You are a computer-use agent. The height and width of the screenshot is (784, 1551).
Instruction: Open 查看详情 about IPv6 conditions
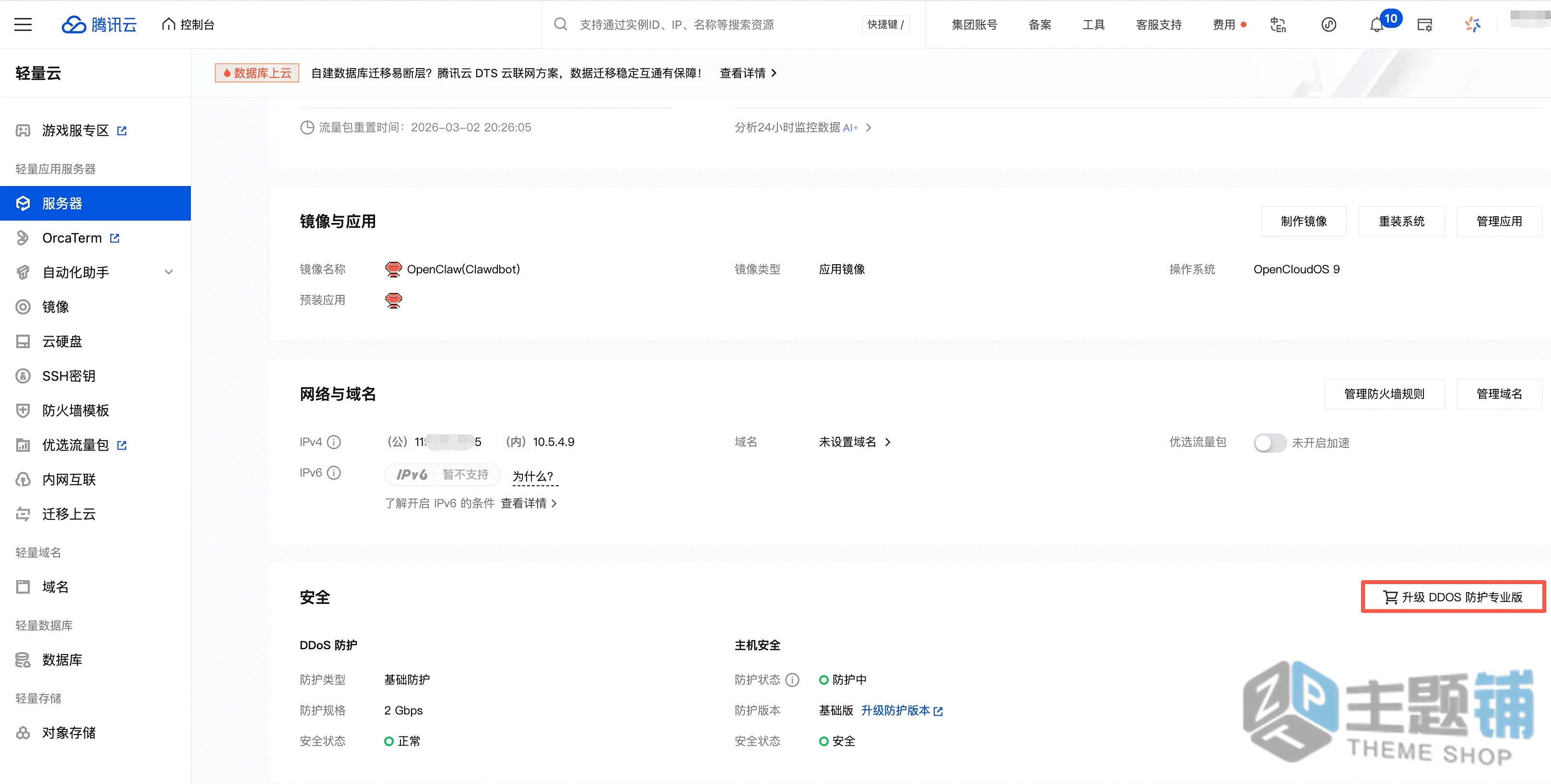pyautogui.click(x=529, y=503)
